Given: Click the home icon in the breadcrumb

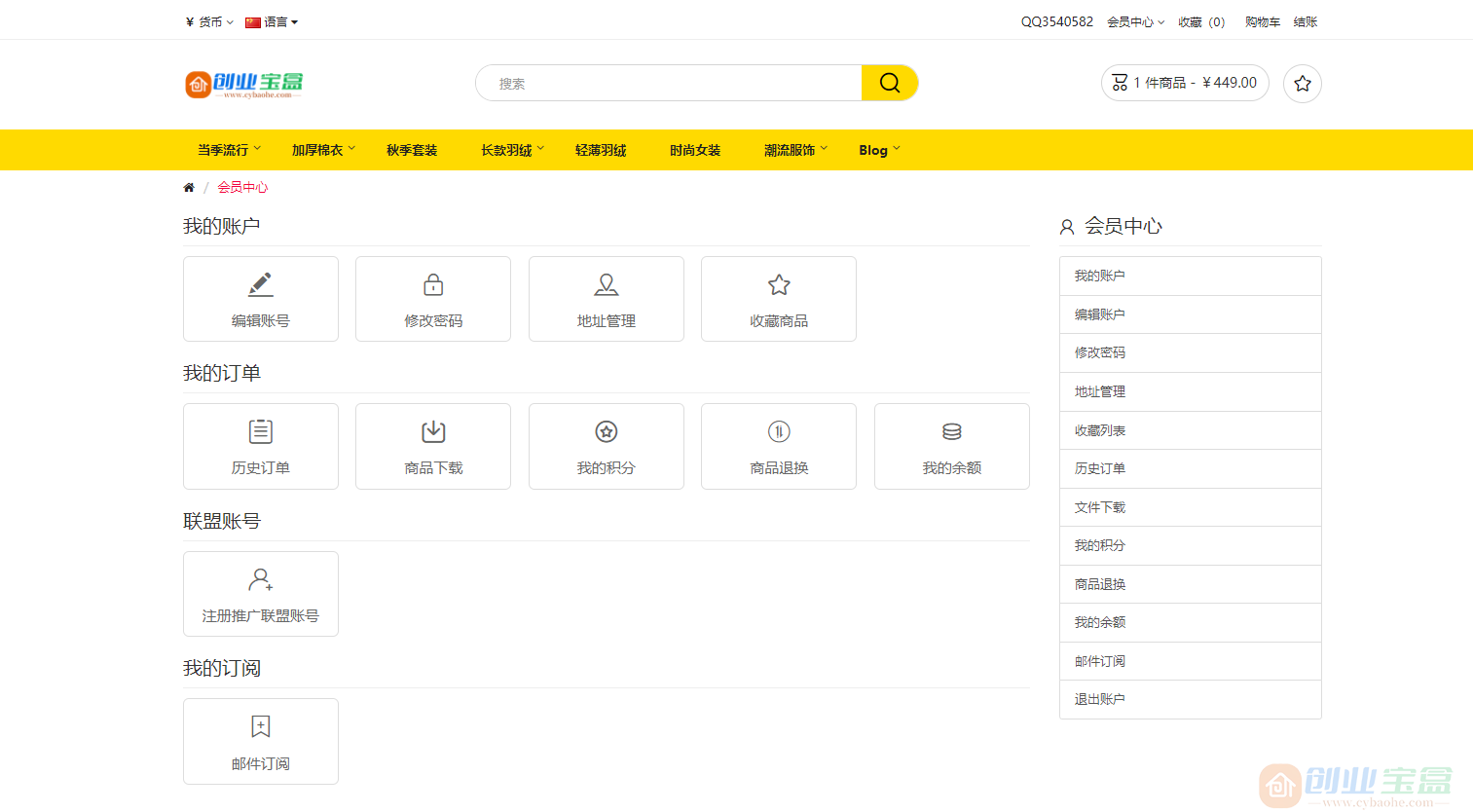Looking at the screenshot, I should coord(189,186).
